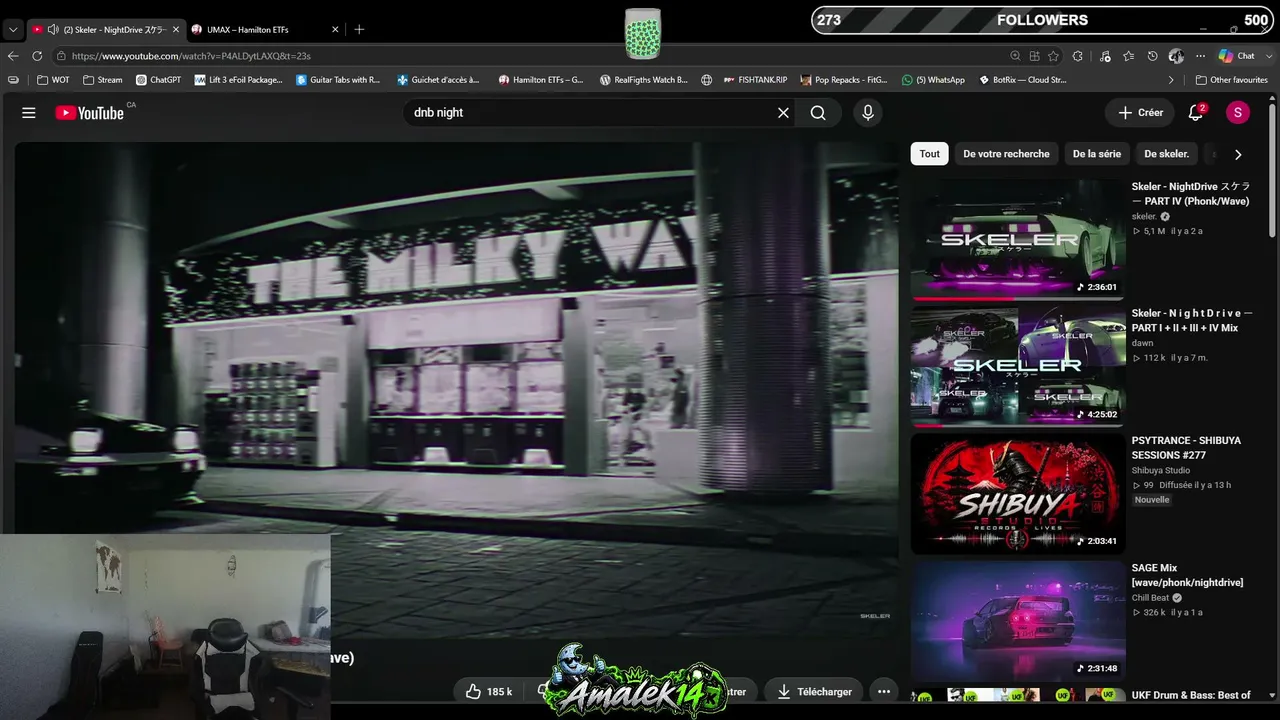The height and width of the screenshot is (720, 1280).
Task: Show more bookmarks with overflow chevron
Action: pyautogui.click(x=1171, y=80)
